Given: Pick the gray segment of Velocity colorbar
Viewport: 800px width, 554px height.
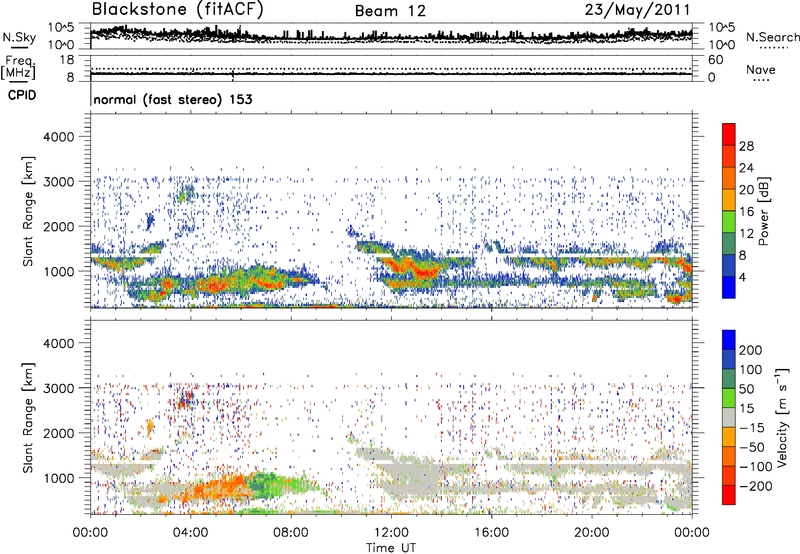Looking at the screenshot, I should pos(729,417).
